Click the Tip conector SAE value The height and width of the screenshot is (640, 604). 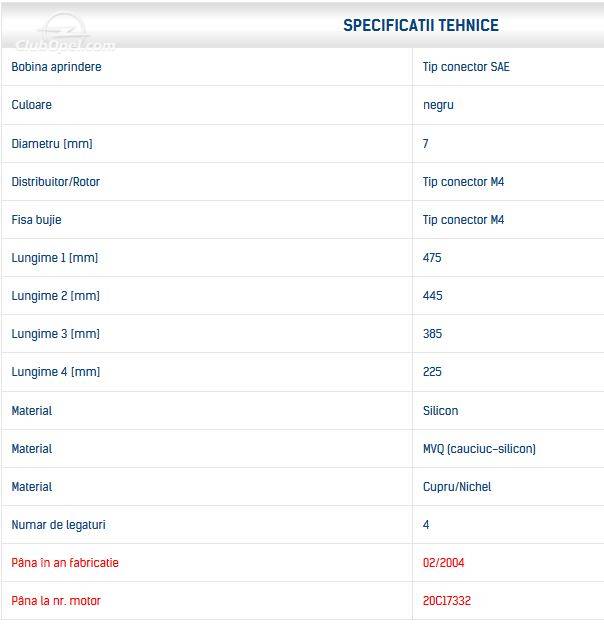click(466, 67)
